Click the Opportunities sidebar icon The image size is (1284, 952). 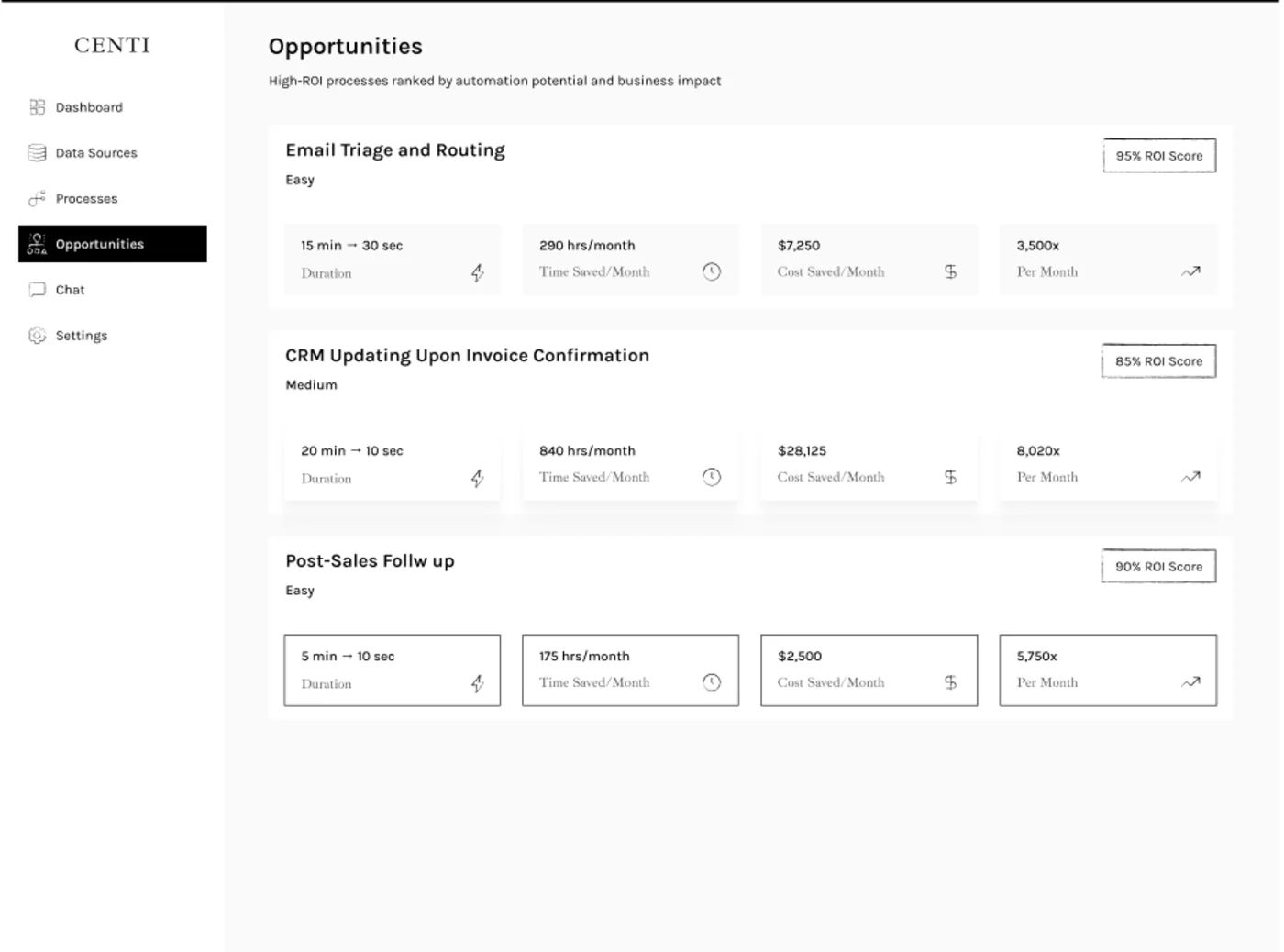tap(37, 244)
